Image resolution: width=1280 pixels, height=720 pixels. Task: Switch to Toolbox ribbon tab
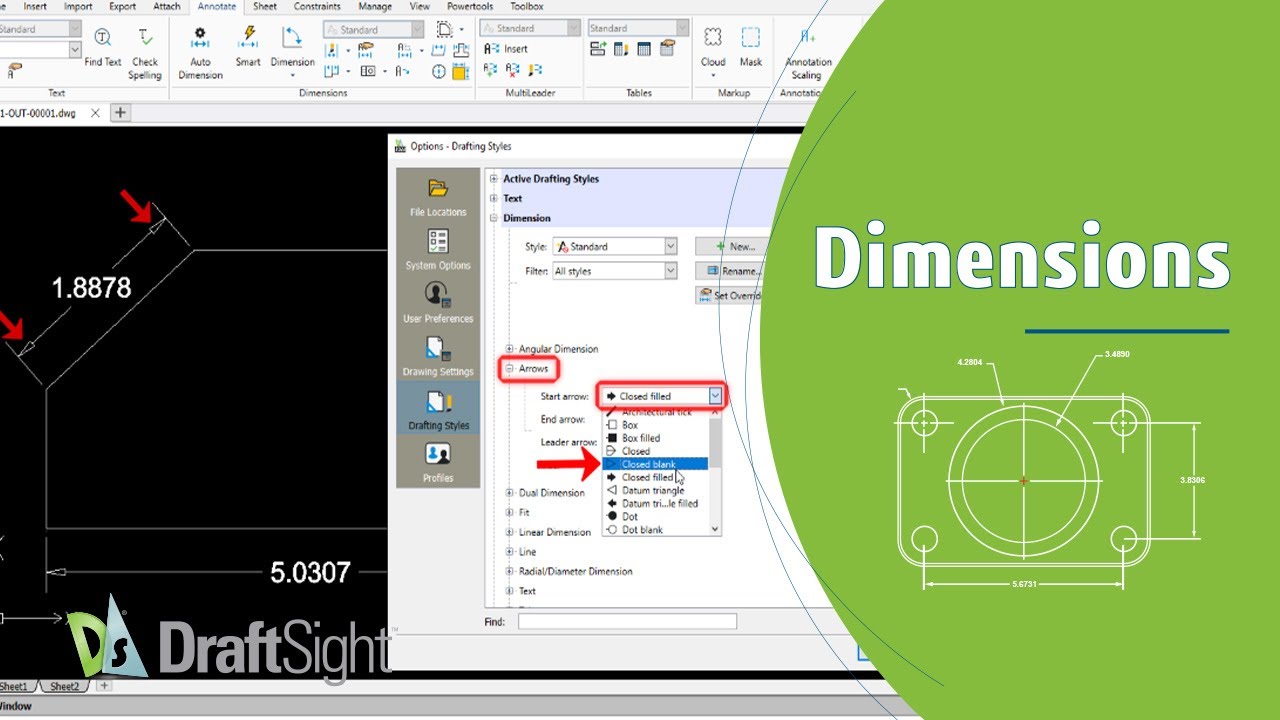pos(526,6)
